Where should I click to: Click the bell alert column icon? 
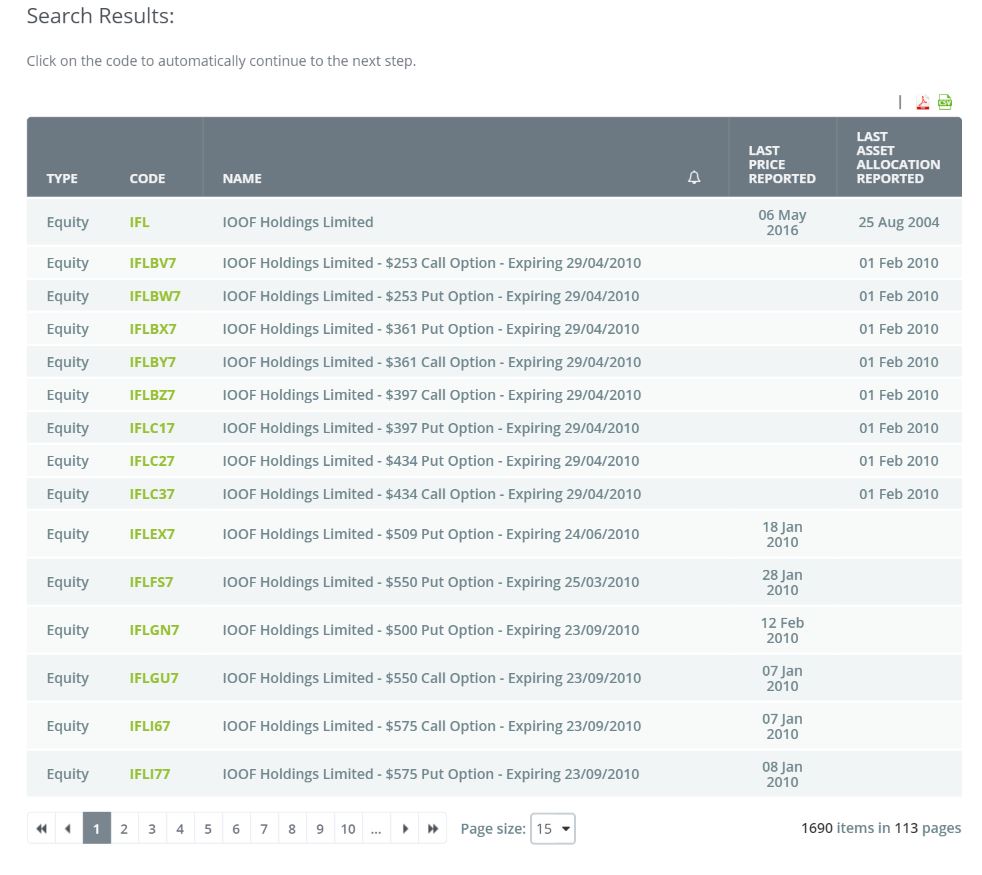pyautogui.click(x=694, y=178)
